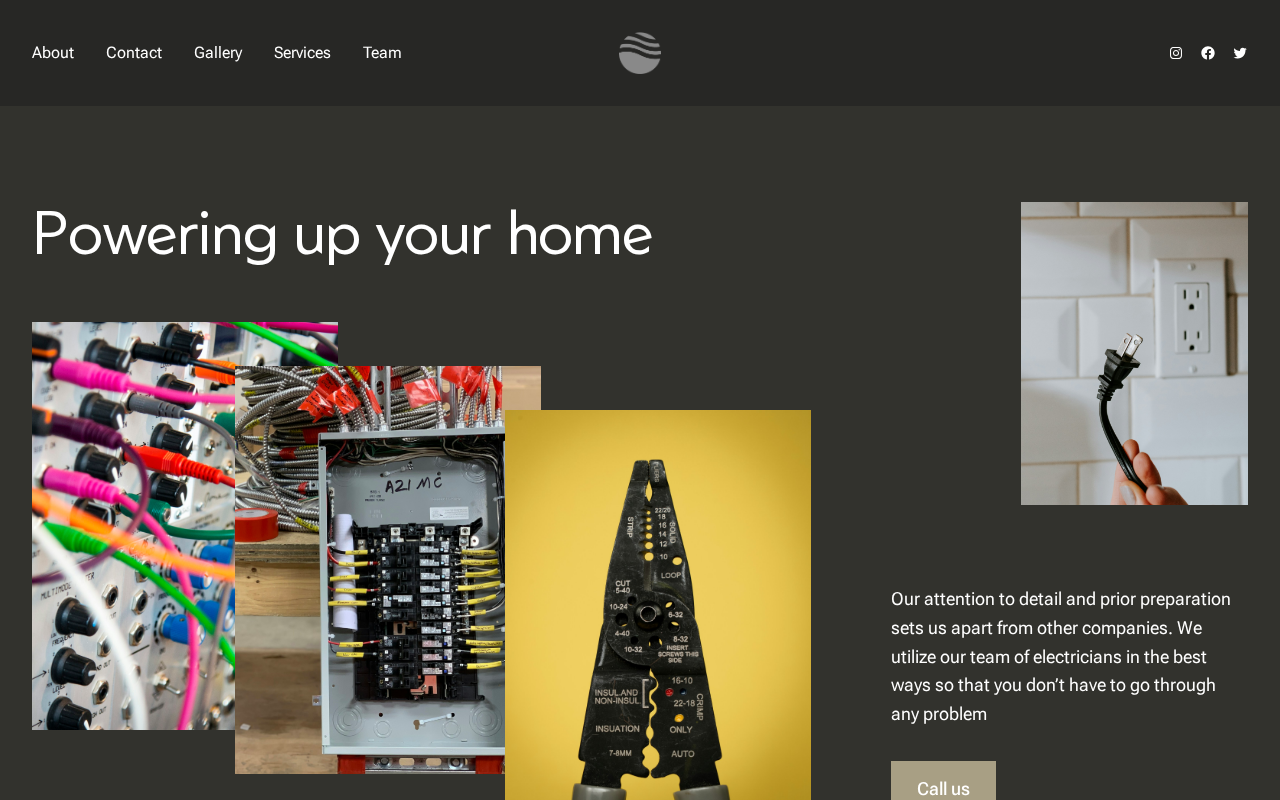Open the colorful patch cables photo

(134, 526)
